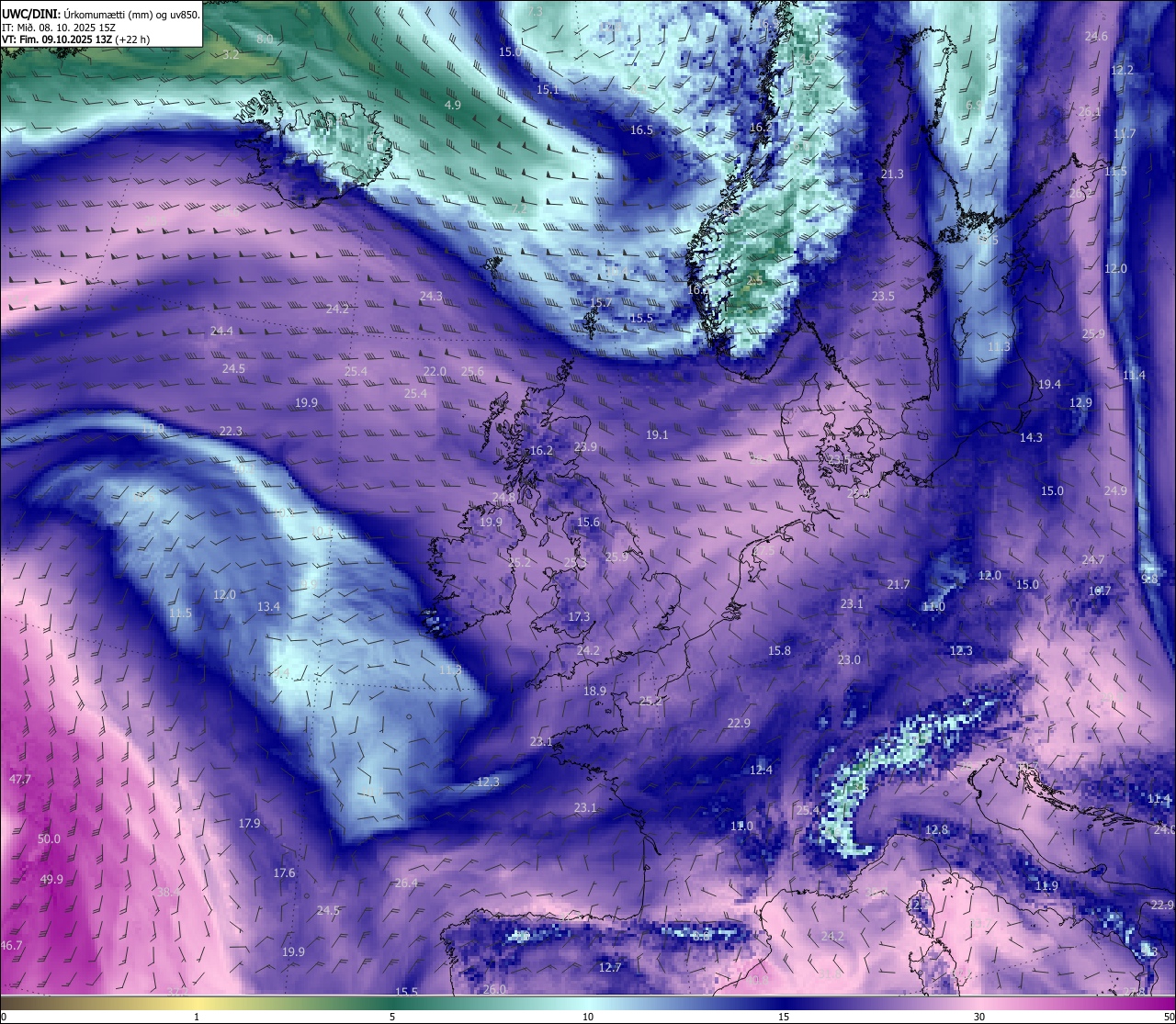
Task: Click the 11.7 value label
Action: tap(1125, 134)
